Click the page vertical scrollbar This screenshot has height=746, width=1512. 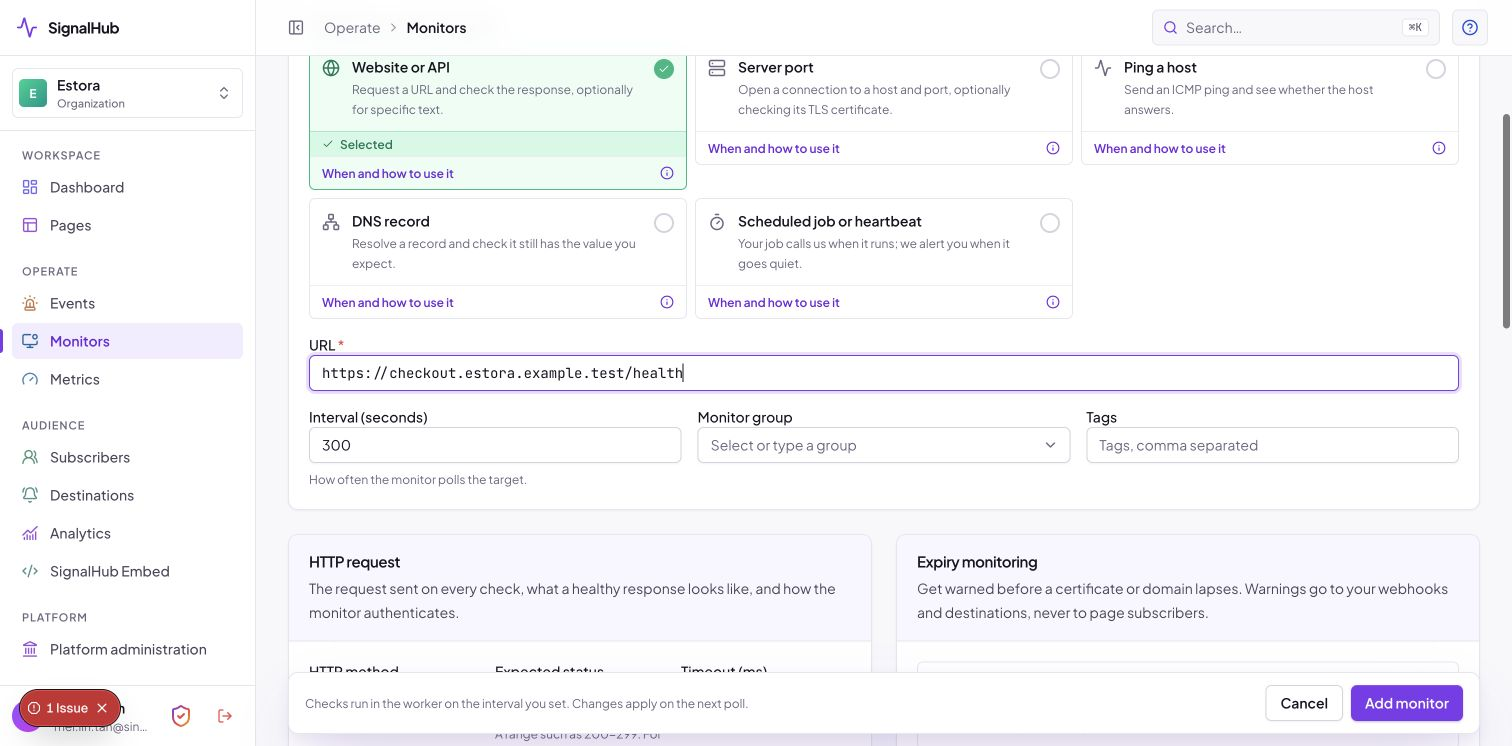[1507, 221]
